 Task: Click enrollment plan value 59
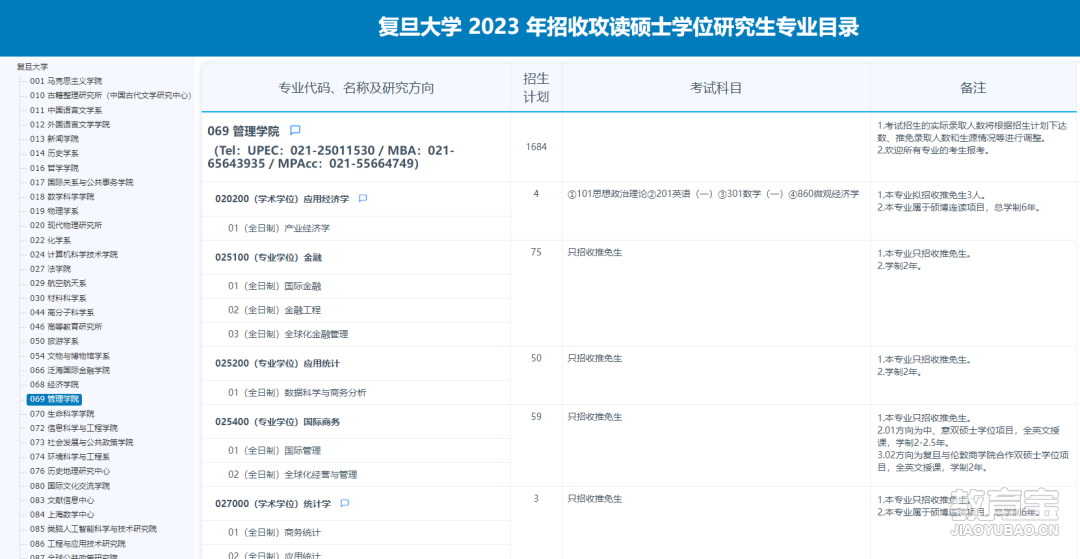[x=536, y=416]
